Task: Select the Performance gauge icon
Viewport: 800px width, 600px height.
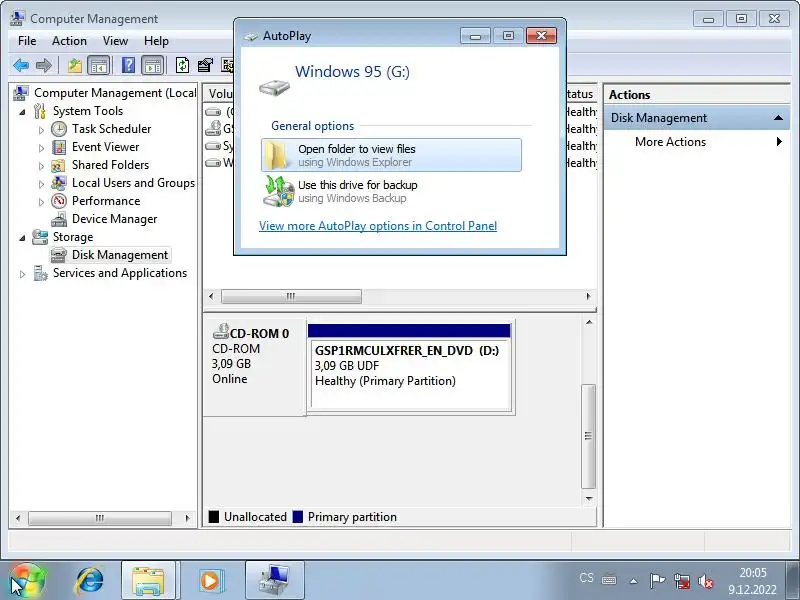Action: click(x=59, y=201)
